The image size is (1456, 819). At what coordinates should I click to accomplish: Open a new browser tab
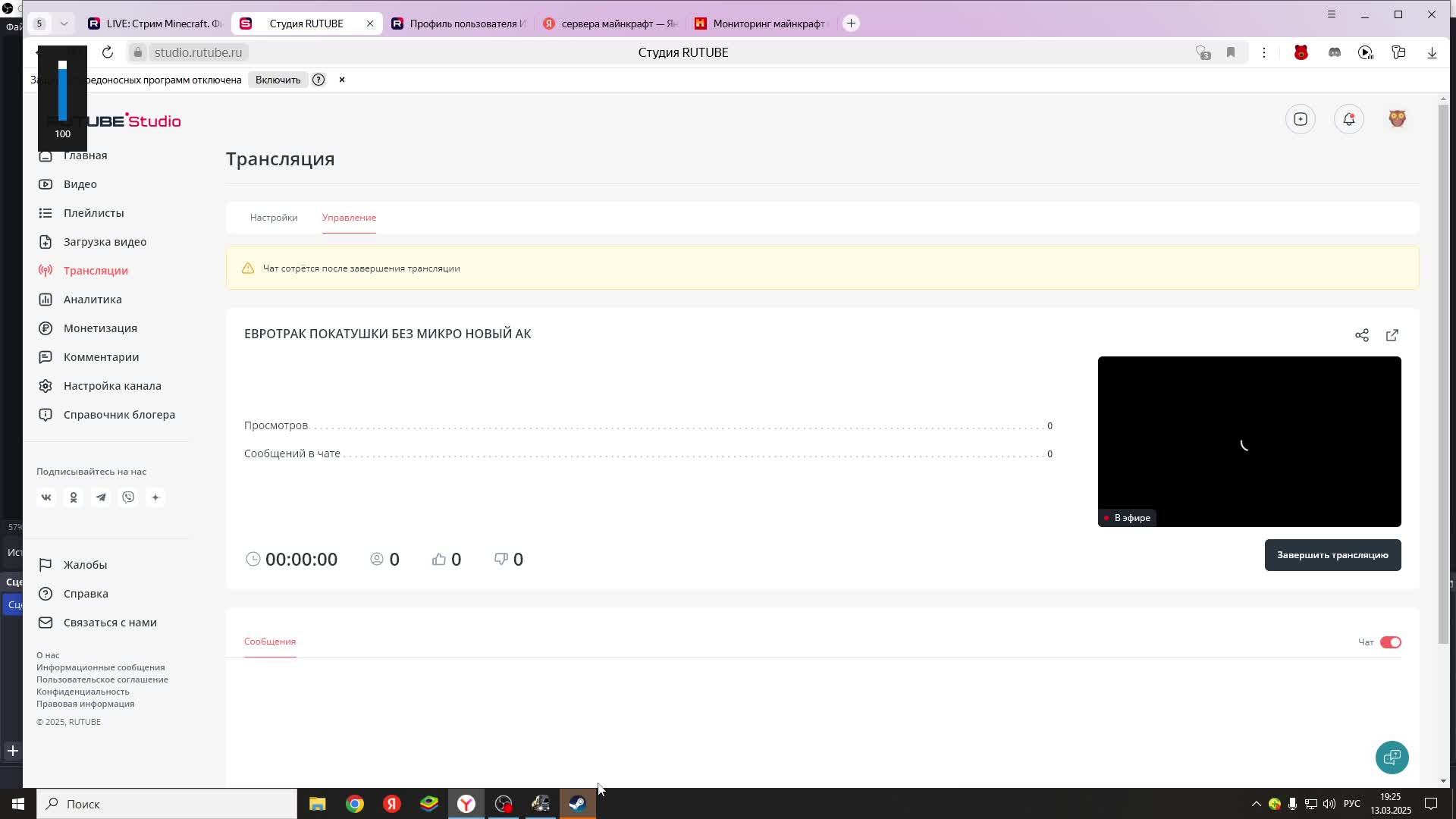click(x=851, y=24)
